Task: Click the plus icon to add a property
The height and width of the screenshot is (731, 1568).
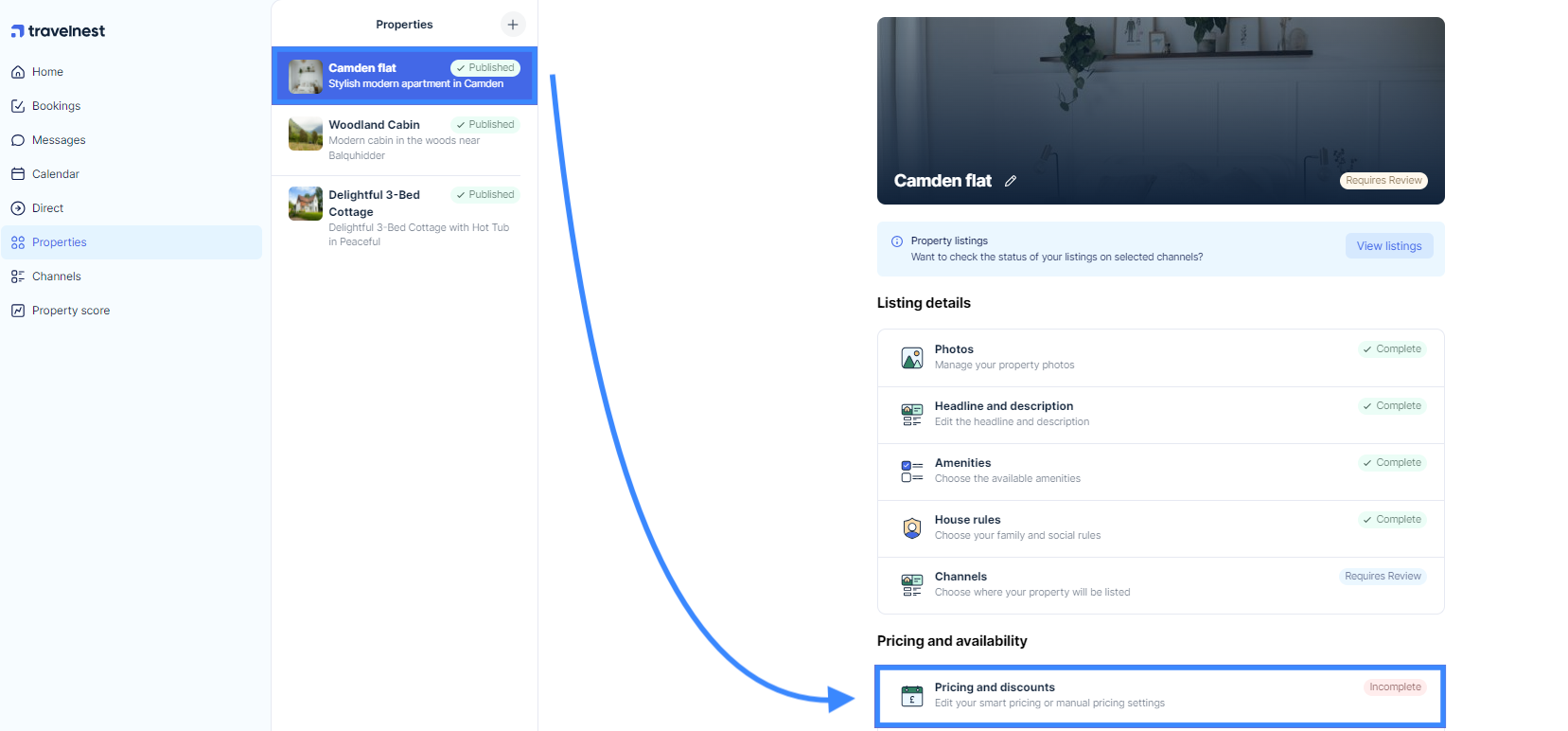Action: [513, 25]
